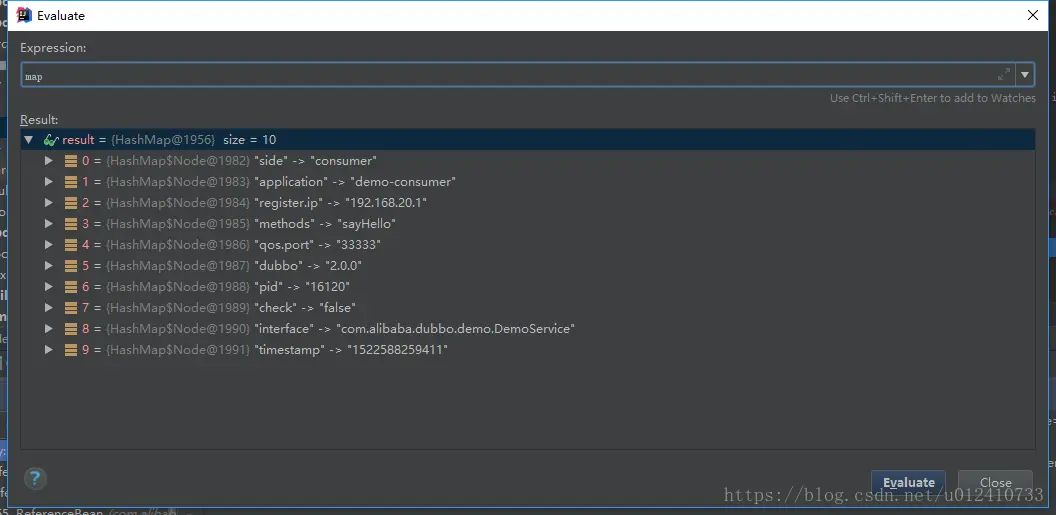The image size is (1056, 515).
Task: Click the {HashMap@1956} result type text
Action: pos(163,140)
